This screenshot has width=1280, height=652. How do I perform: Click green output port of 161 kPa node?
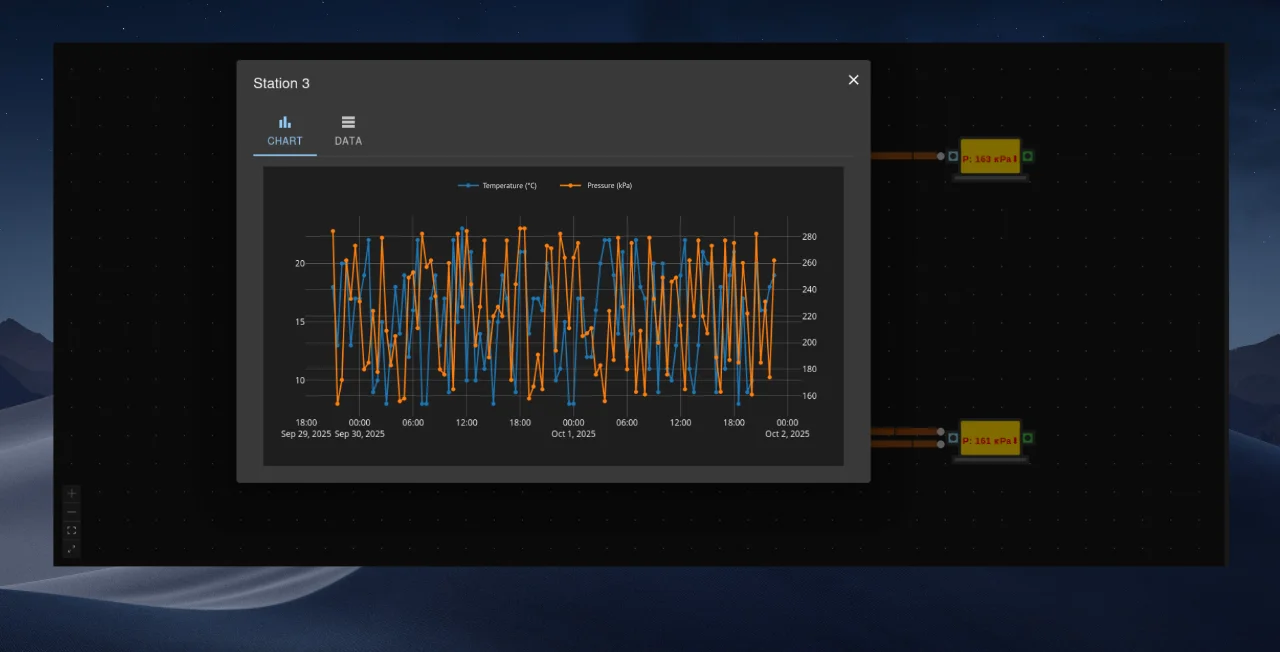click(1028, 439)
